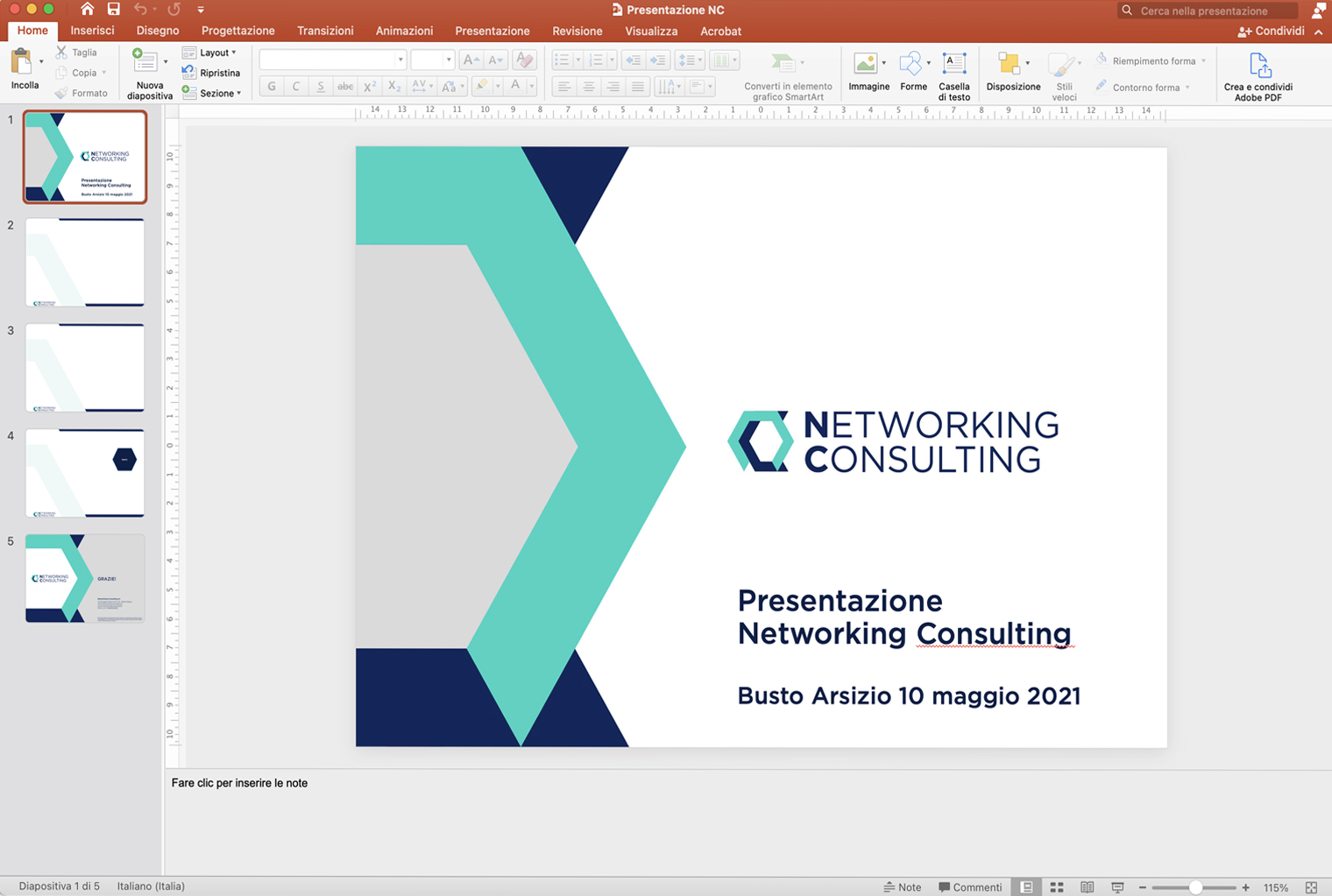The image size is (1332, 896).
Task: Toggle superscript X² formatting
Action: [x=370, y=86]
